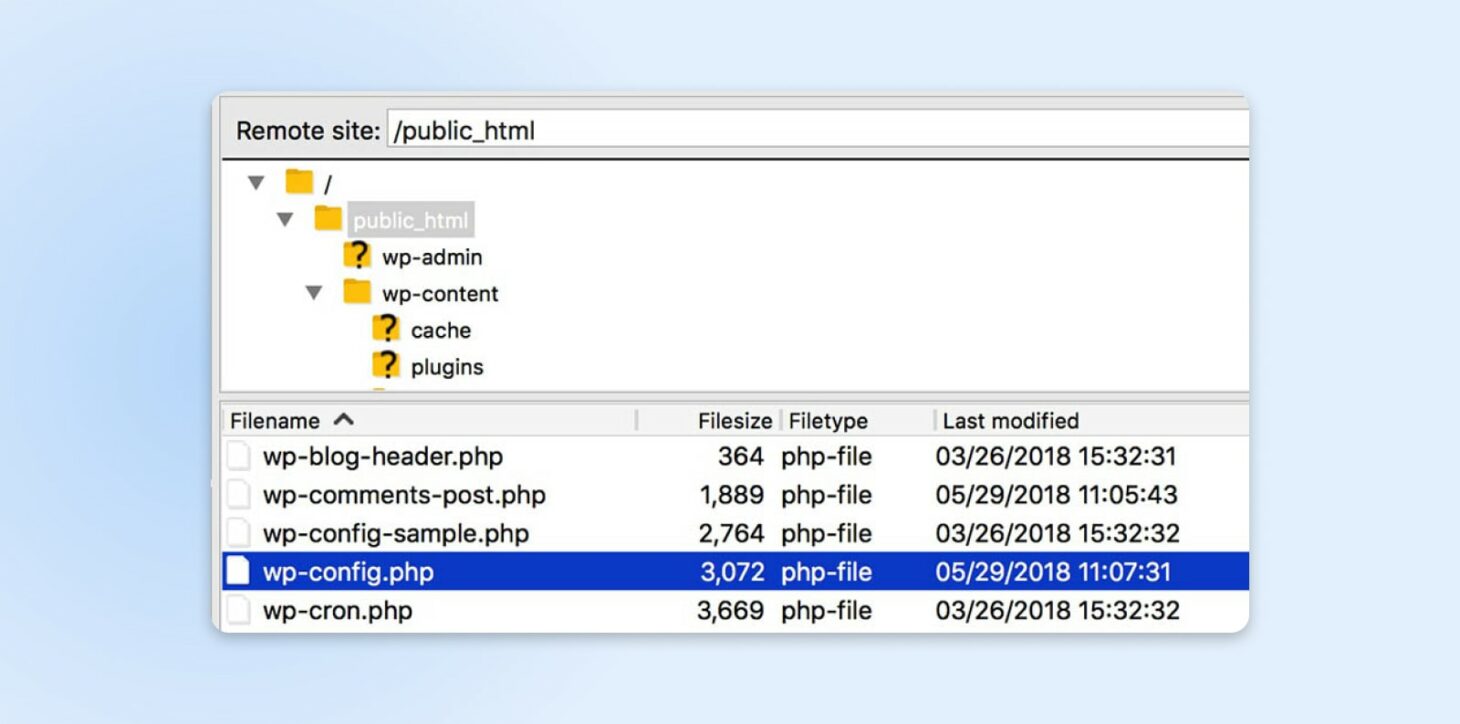Screen dimensions: 1460x724
Task: Select the wp-blog-header.php file
Action: click(x=380, y=456)
